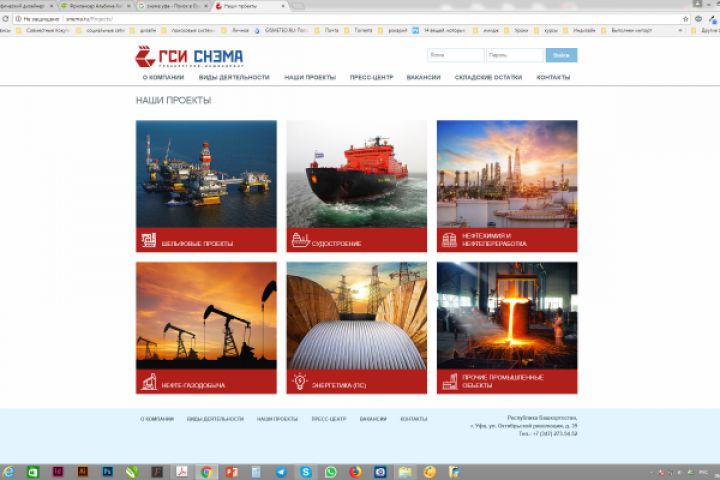Click Наши проекты in the footer
Viewport: 720px width, 480px height.
(277, 419)
